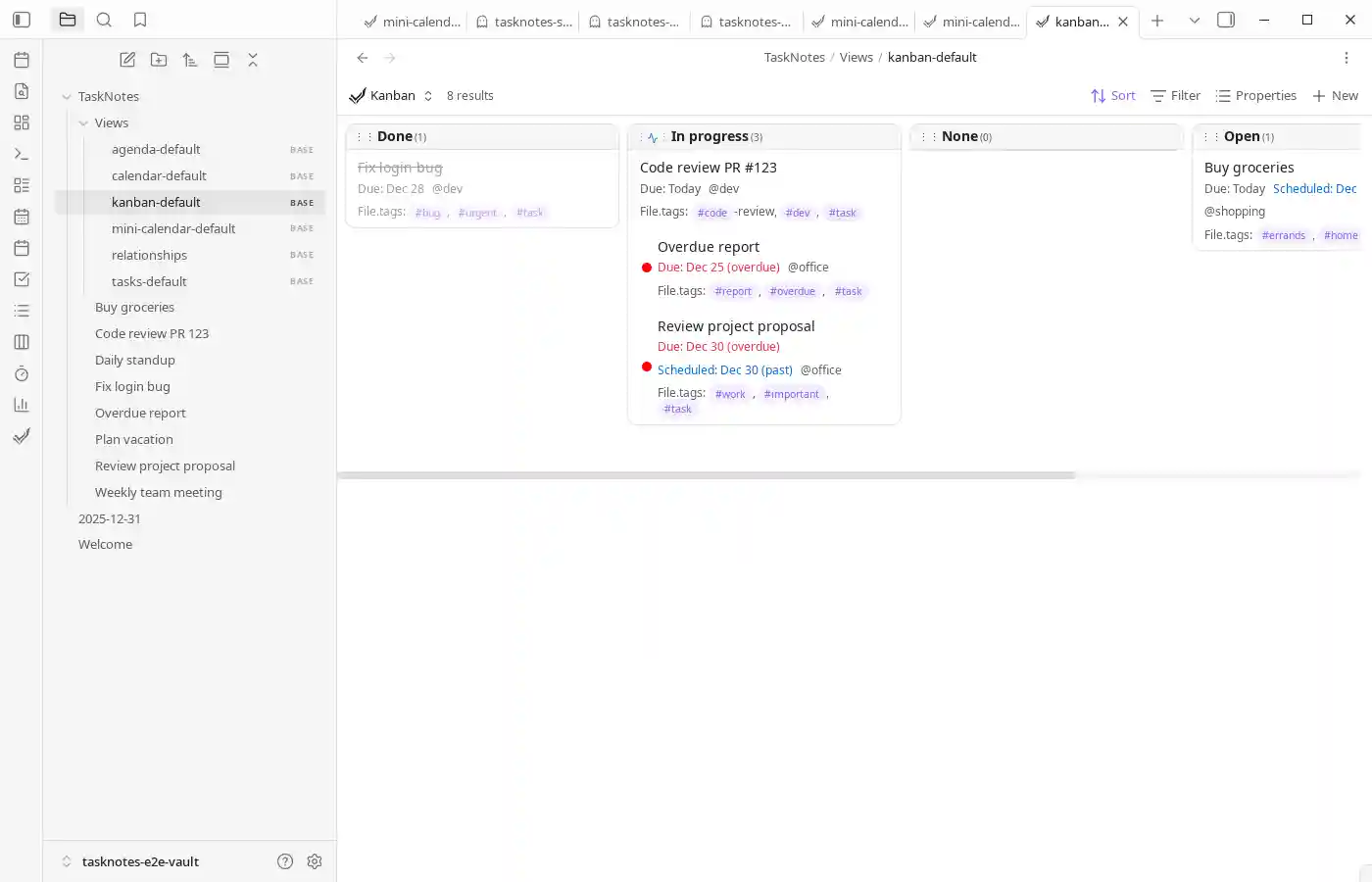Click New to create a task
The width and height of the screenshot is (1372, 882).
(1336, 95)
